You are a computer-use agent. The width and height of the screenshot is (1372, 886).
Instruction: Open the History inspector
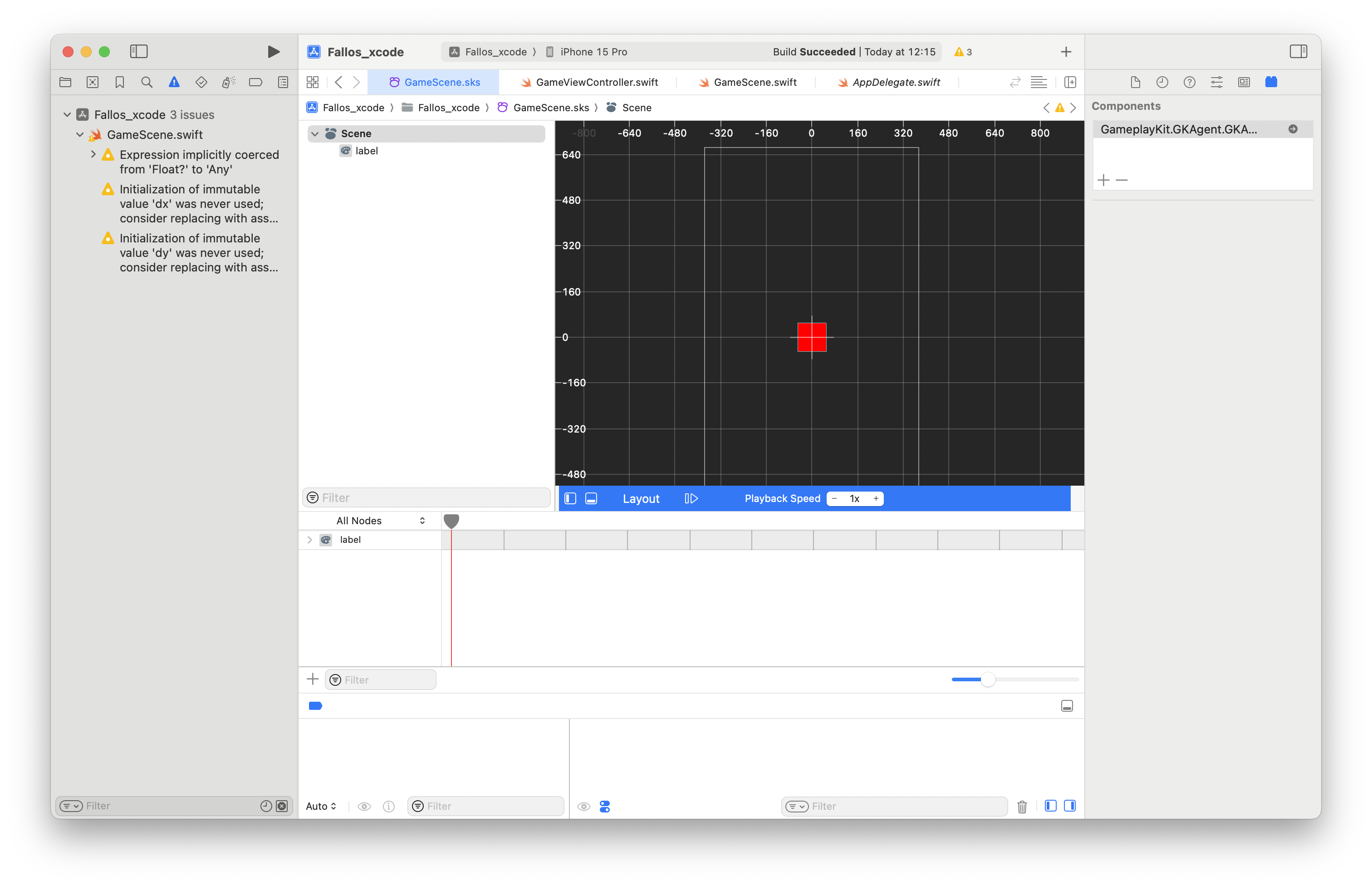click(1162, 82)
